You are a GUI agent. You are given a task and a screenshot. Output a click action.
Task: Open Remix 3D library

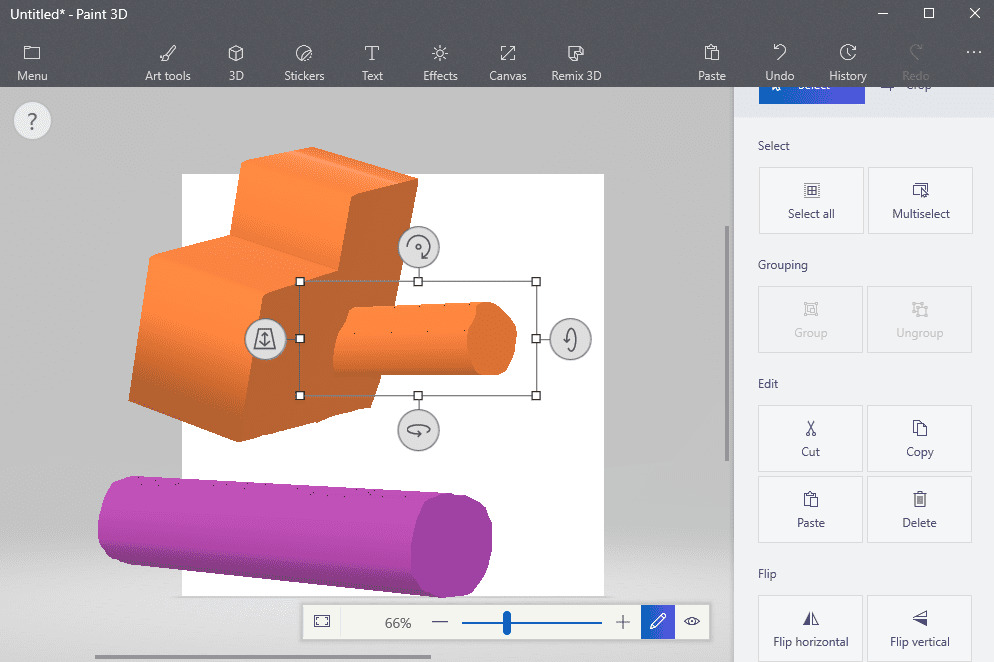[x=576, y=62]
